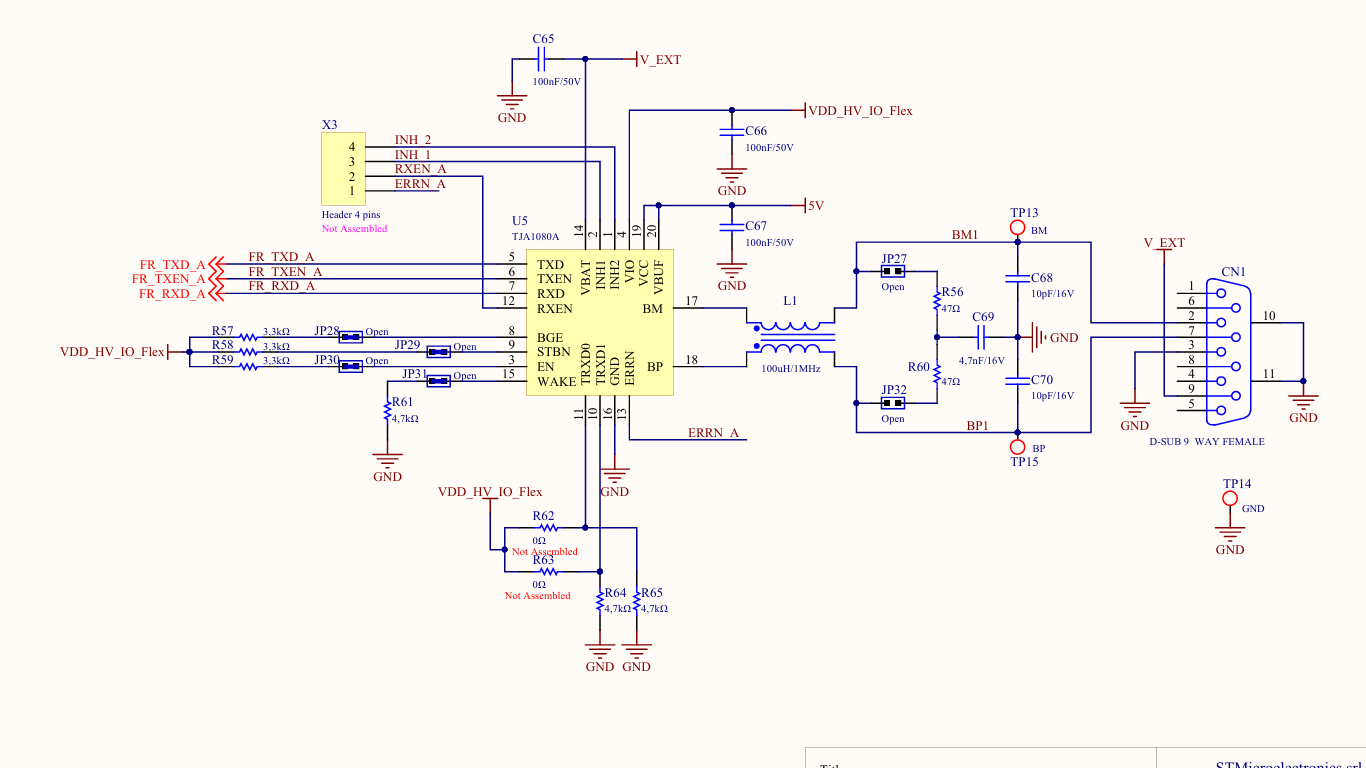Click the RXEN_A net label
The image size is (1366, 768).
tap(420, 169)
